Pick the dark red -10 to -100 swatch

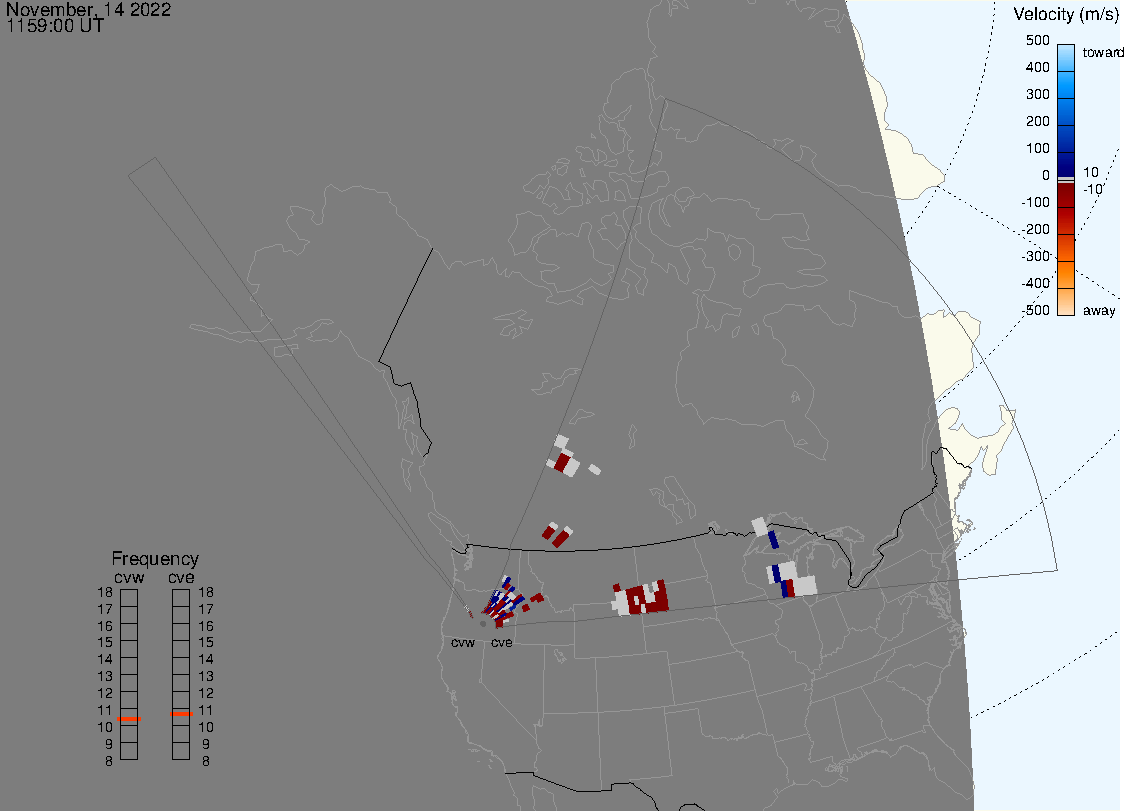point(1066,195)
